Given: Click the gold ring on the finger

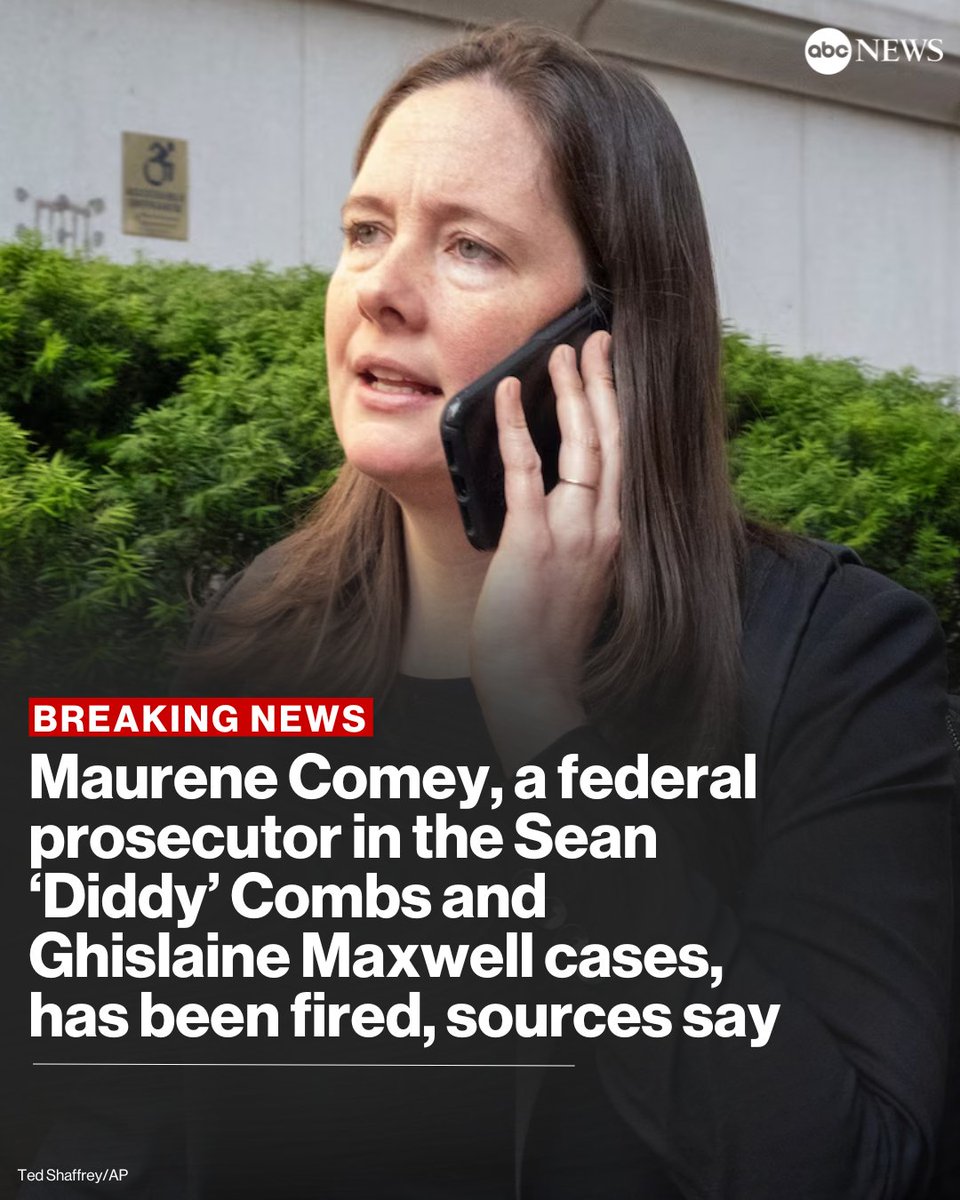Looking at the screenshot, I should 578,486.
